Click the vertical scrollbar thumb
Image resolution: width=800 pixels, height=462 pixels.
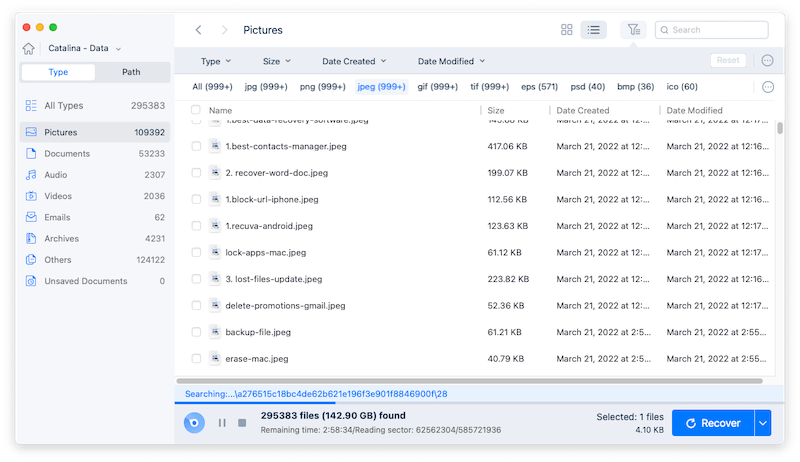tap(780, 127)
